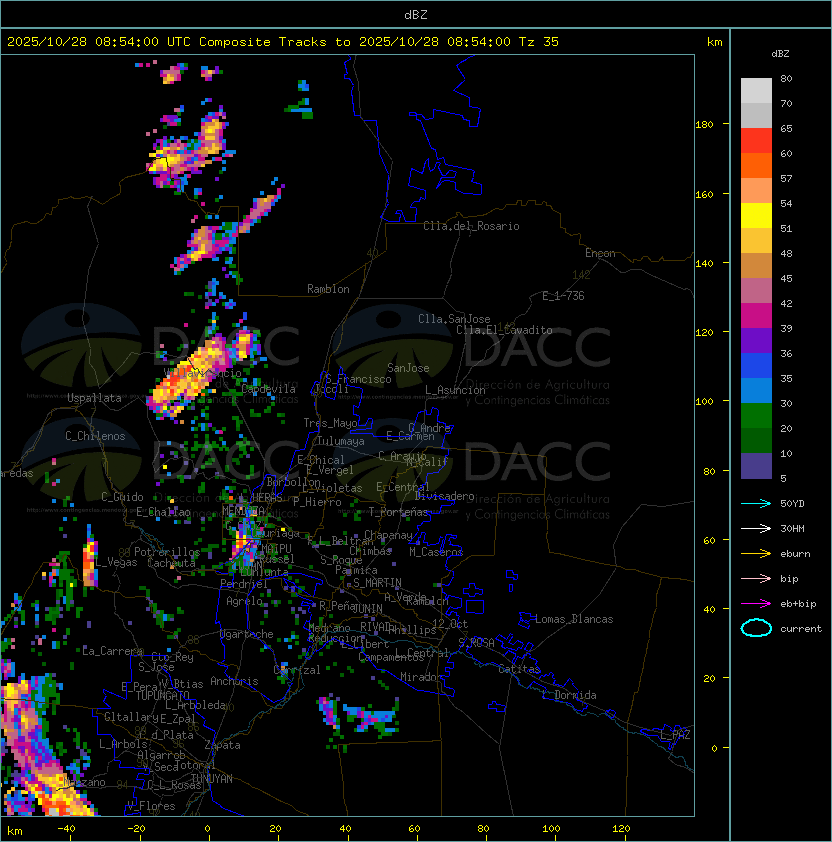Click the 'C_Chilenos' place label

95,436
